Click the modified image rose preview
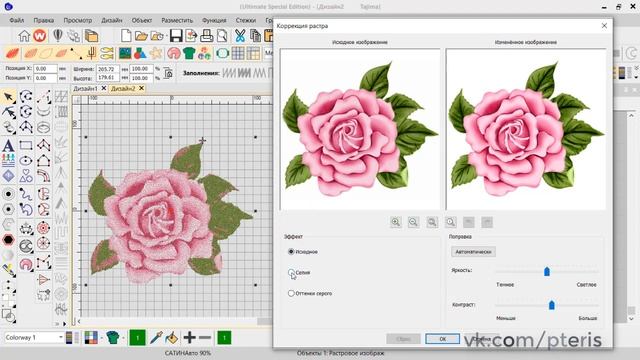Viewport: 640px width, 360px height. (x=526, y=129)
